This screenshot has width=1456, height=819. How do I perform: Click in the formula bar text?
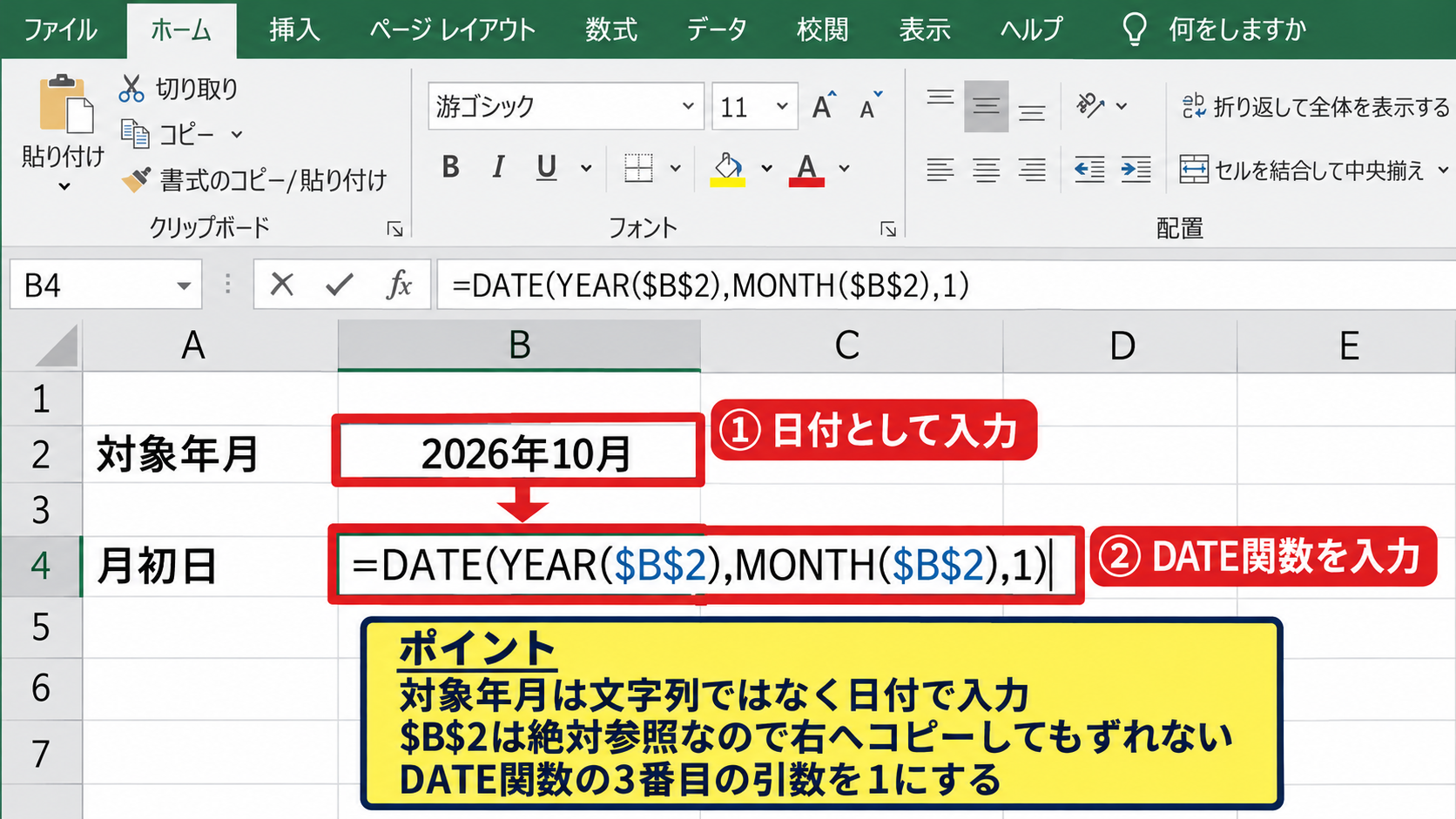pos(711,285)
